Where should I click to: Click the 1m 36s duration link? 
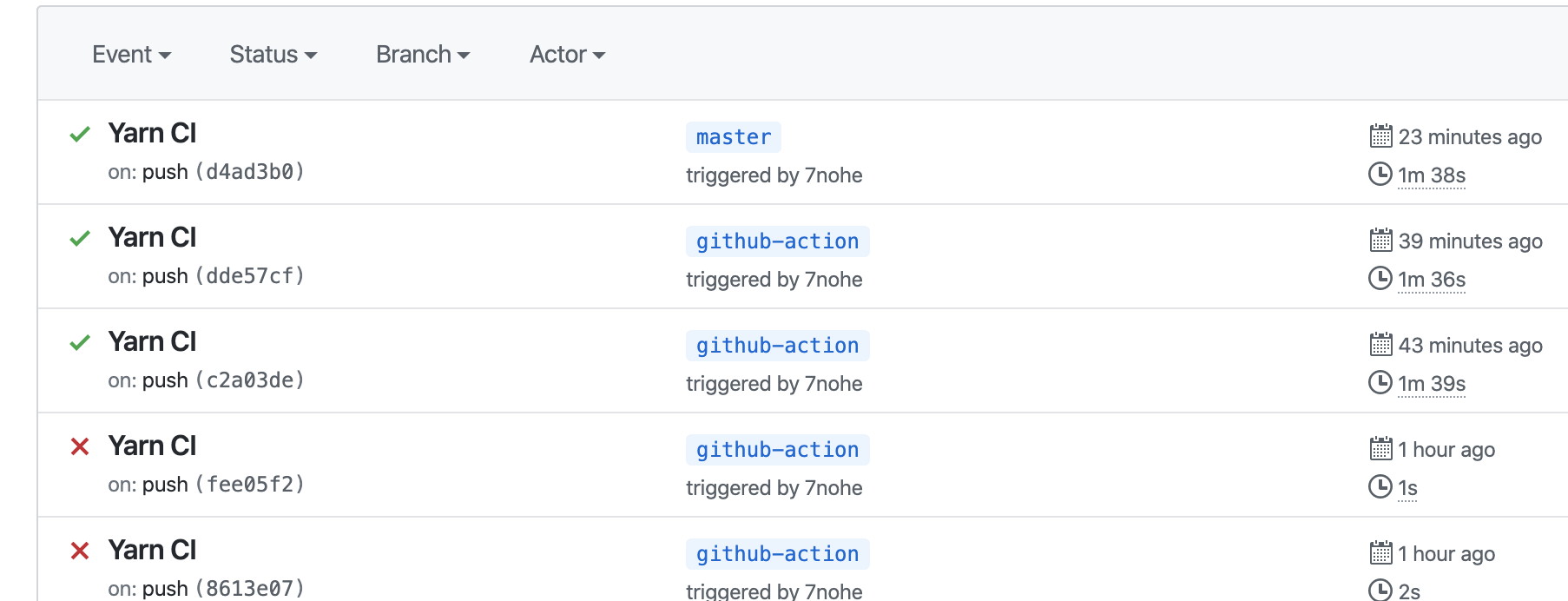[x=1432, y=279]
